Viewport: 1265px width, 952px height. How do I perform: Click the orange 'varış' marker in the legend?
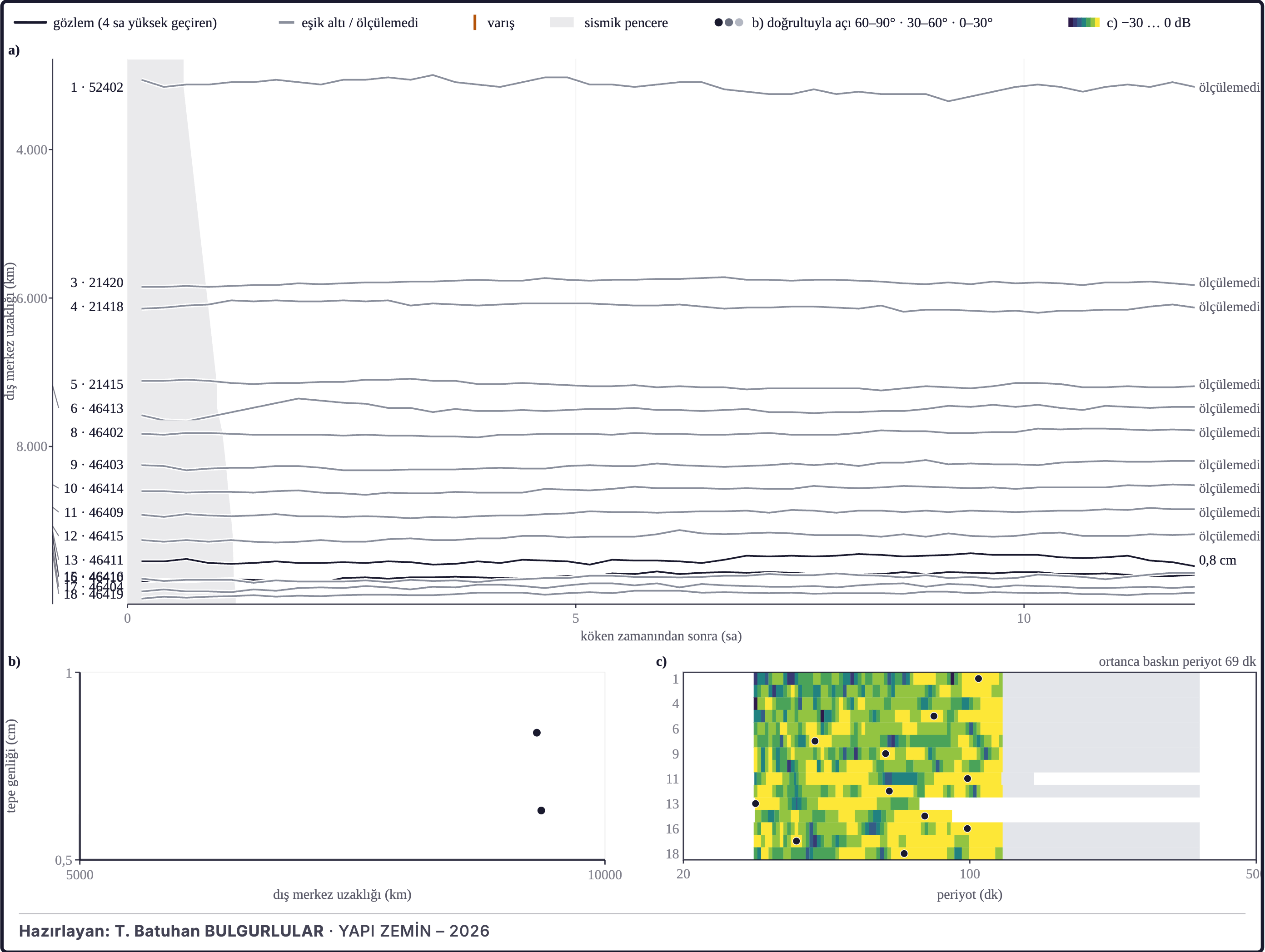475,23
